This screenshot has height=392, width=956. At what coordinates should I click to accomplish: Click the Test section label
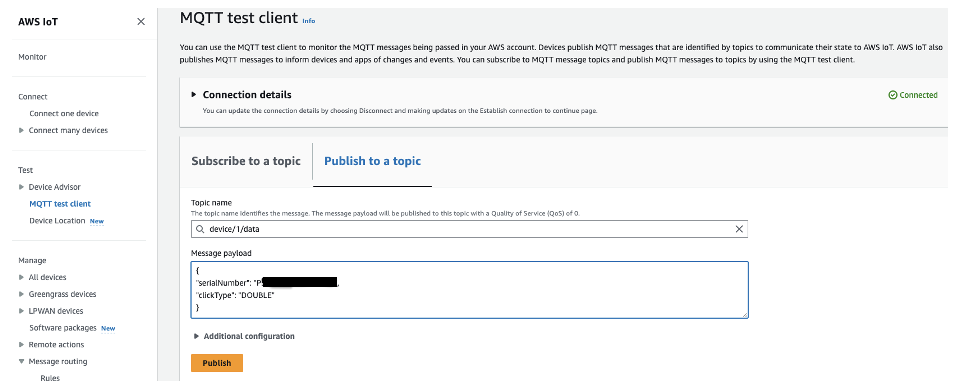tap(26, 170)
